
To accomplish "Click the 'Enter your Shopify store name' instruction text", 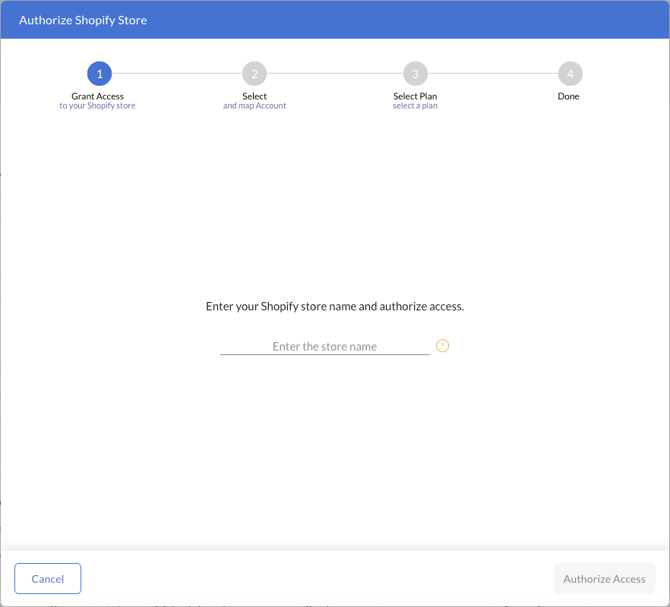I will 335,306.
